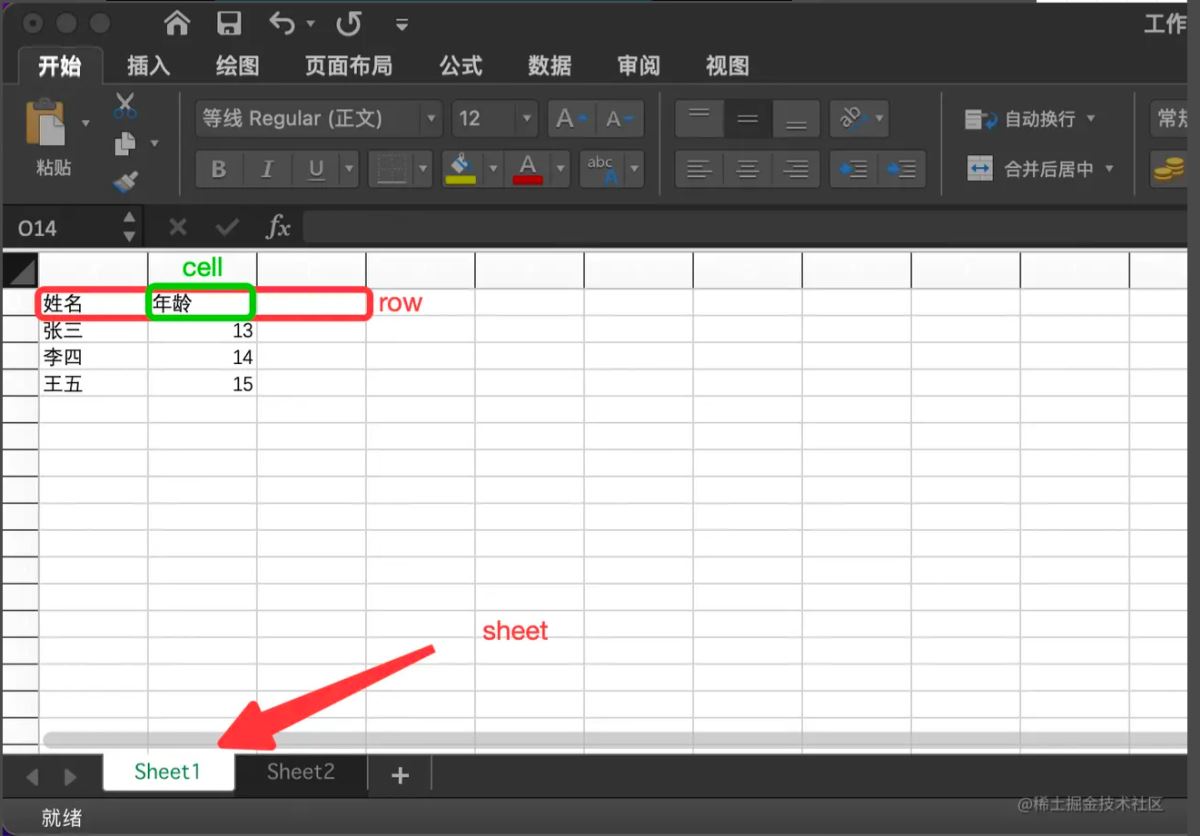Open the undo history dropdown arrow
This screenshot has width=1200, height=836.
311,24
